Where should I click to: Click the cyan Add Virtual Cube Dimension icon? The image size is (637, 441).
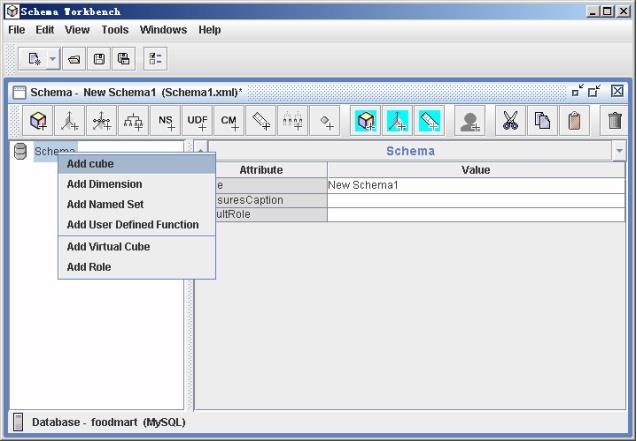(397, 121)
